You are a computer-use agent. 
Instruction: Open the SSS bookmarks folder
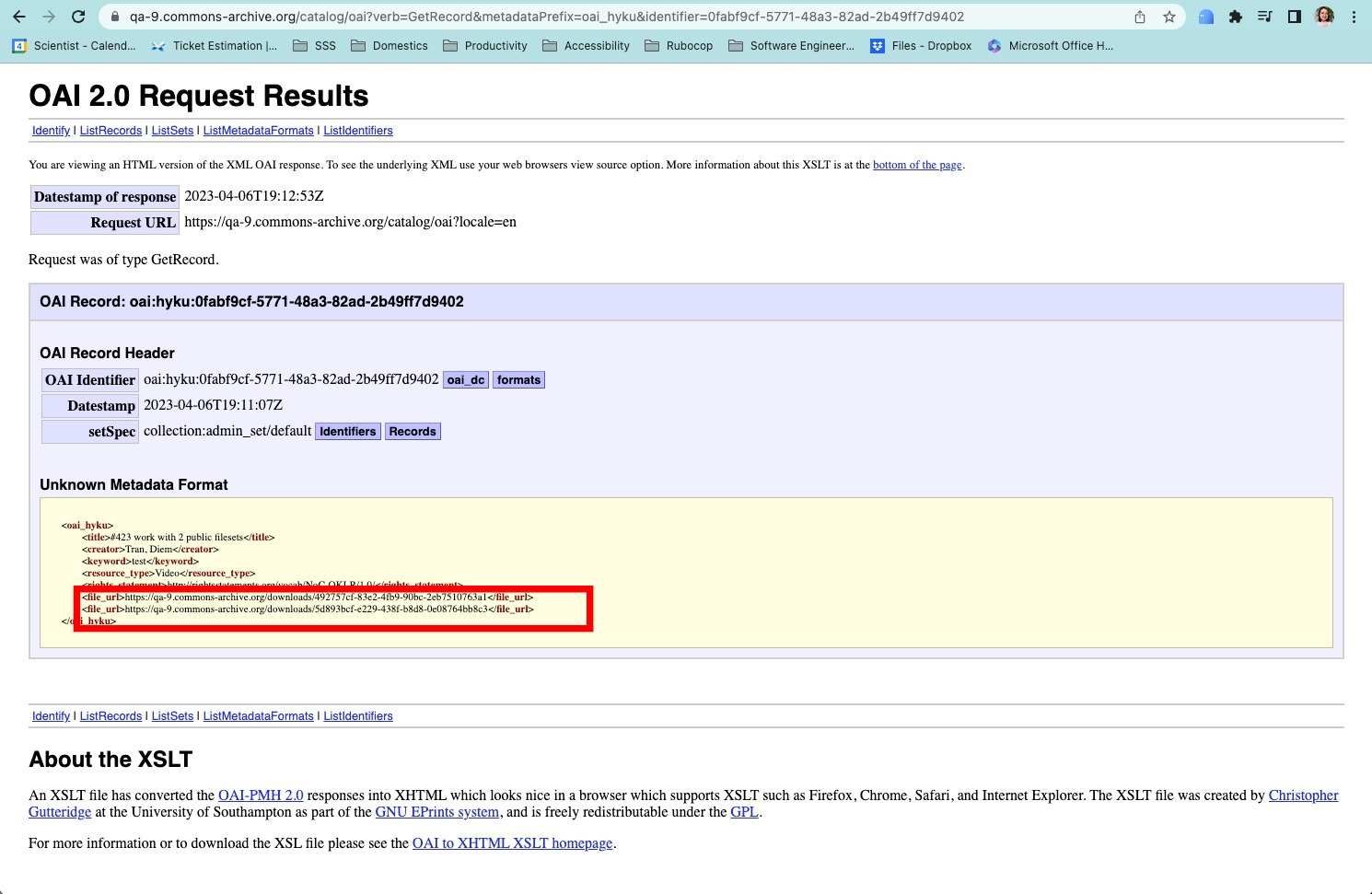pos(314,45)
